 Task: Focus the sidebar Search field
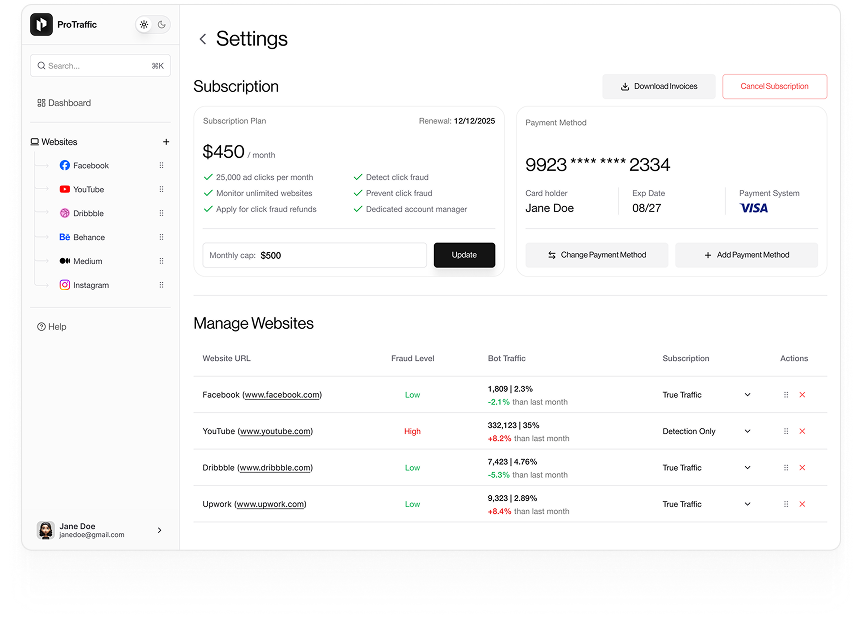click(x=100, y=66)
